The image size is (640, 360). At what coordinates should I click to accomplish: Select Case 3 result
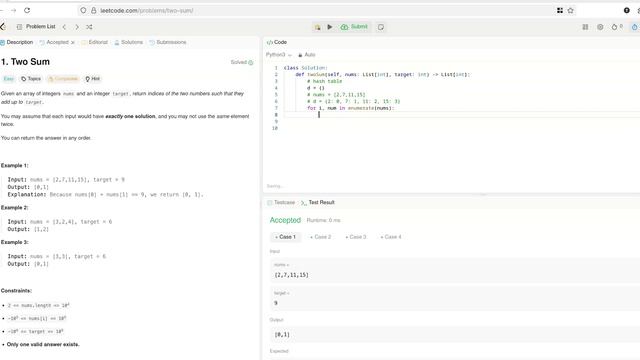[356, 237]
